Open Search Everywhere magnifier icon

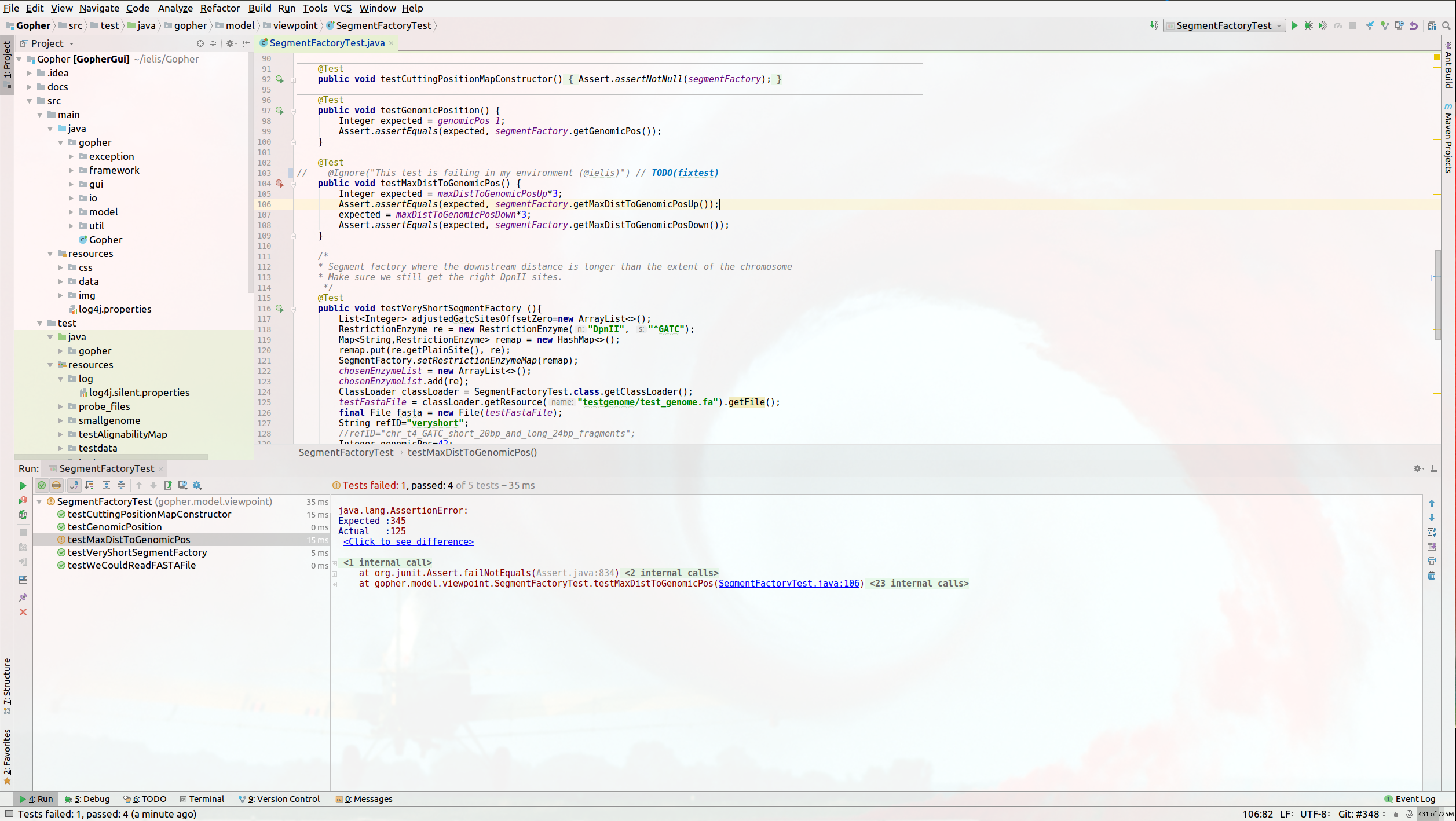[1446, 25]
